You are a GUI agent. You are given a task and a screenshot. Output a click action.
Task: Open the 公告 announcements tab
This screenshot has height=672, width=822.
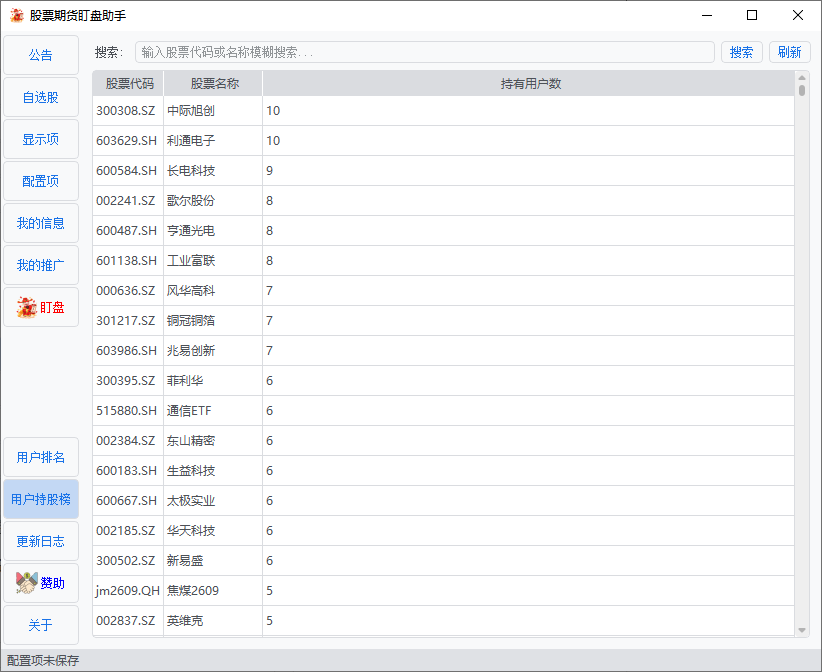(41, 55)
